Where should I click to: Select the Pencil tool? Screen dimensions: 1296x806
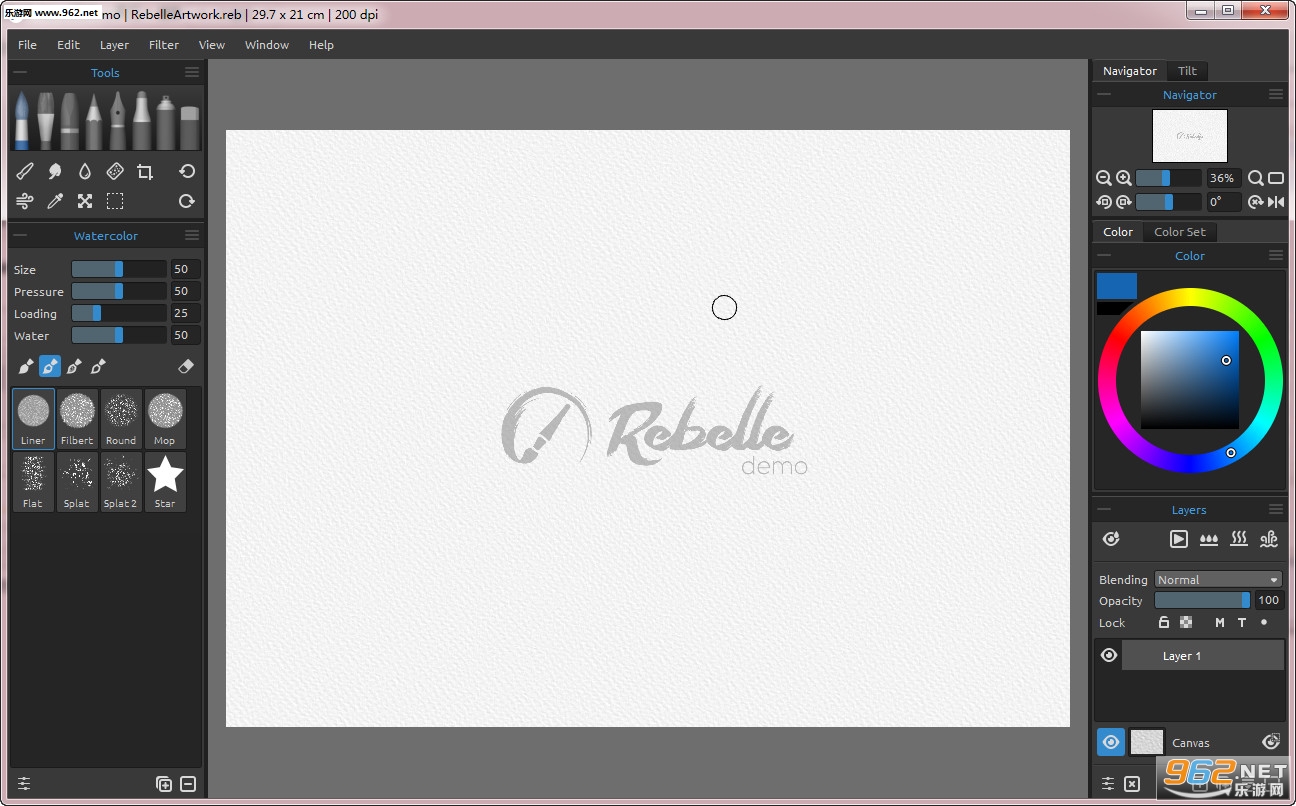pos(93,121)
